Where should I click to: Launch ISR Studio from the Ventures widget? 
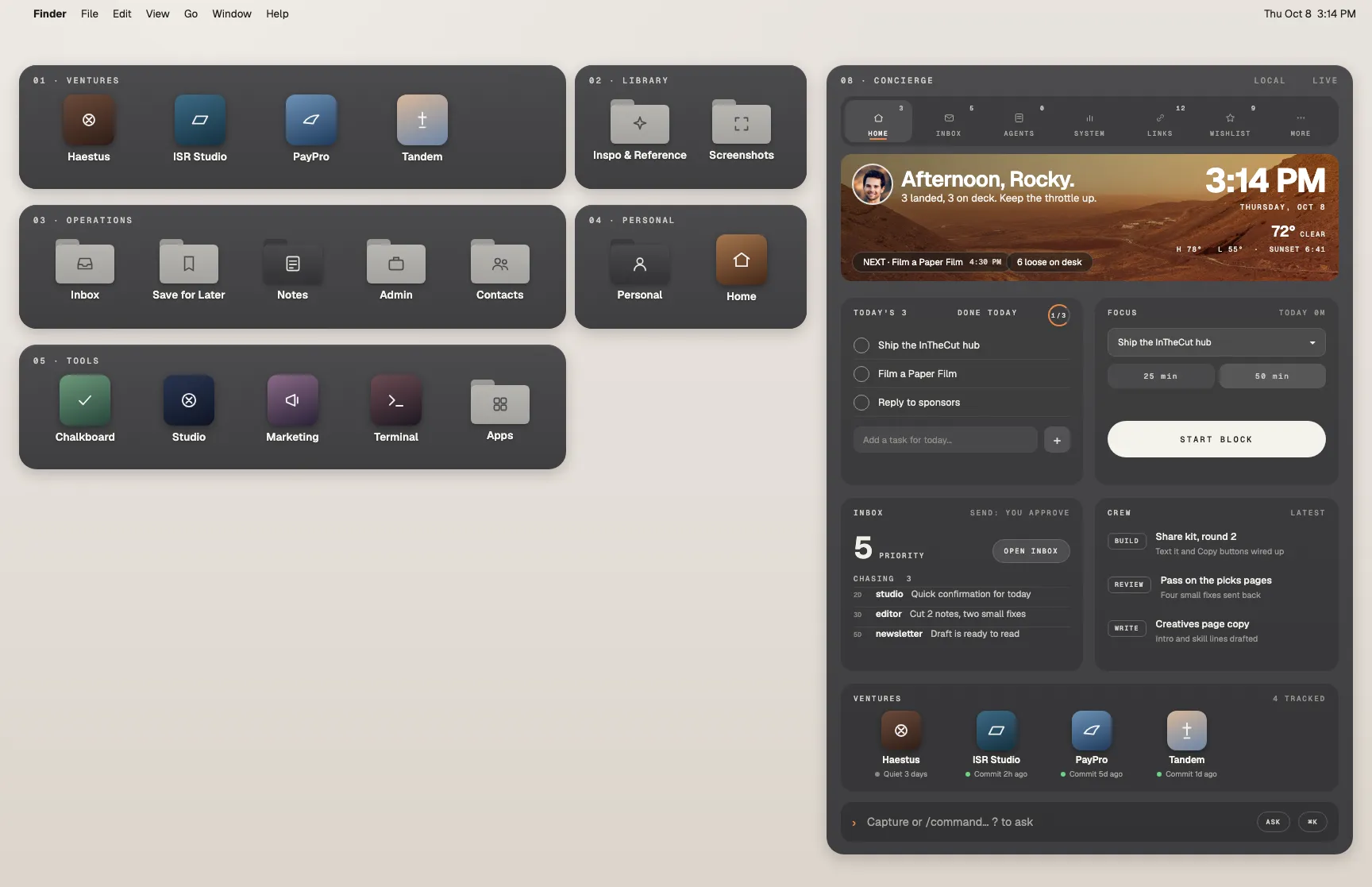[x=200, y=120]
